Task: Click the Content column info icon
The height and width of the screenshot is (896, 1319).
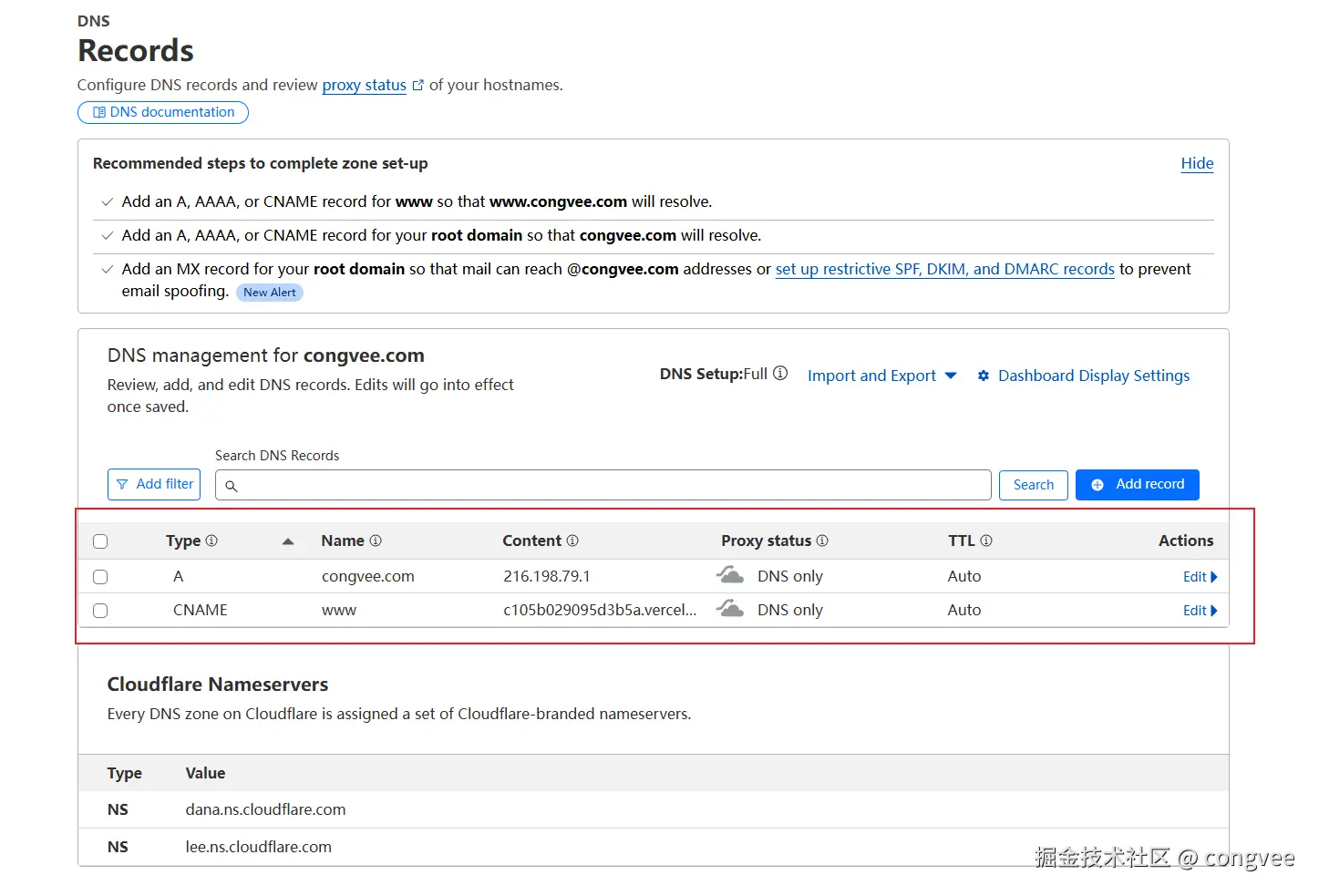Action: [572, 541]
